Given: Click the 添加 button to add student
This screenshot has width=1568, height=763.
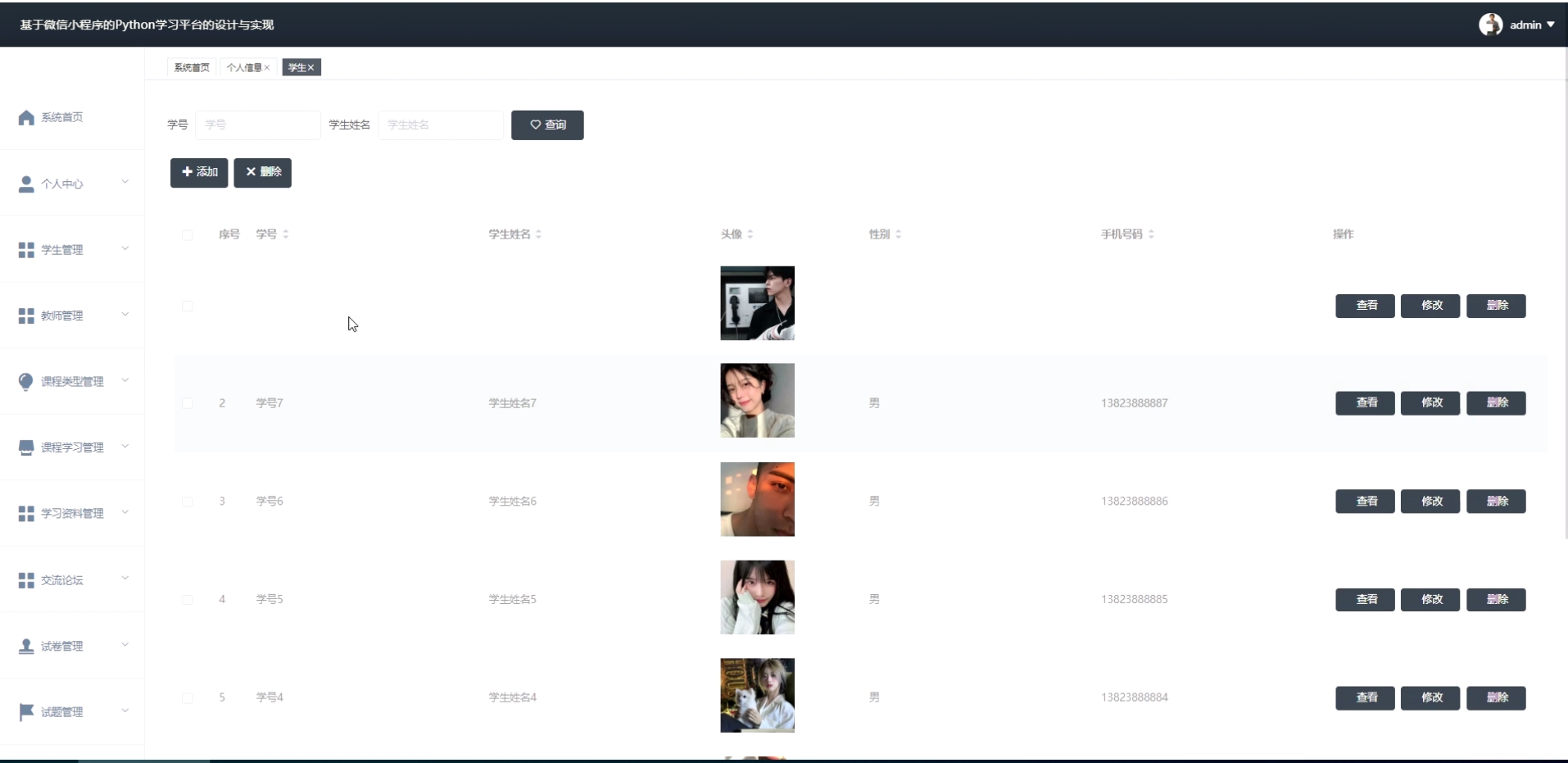Looking at the screenshot, I should coord(199,172).
